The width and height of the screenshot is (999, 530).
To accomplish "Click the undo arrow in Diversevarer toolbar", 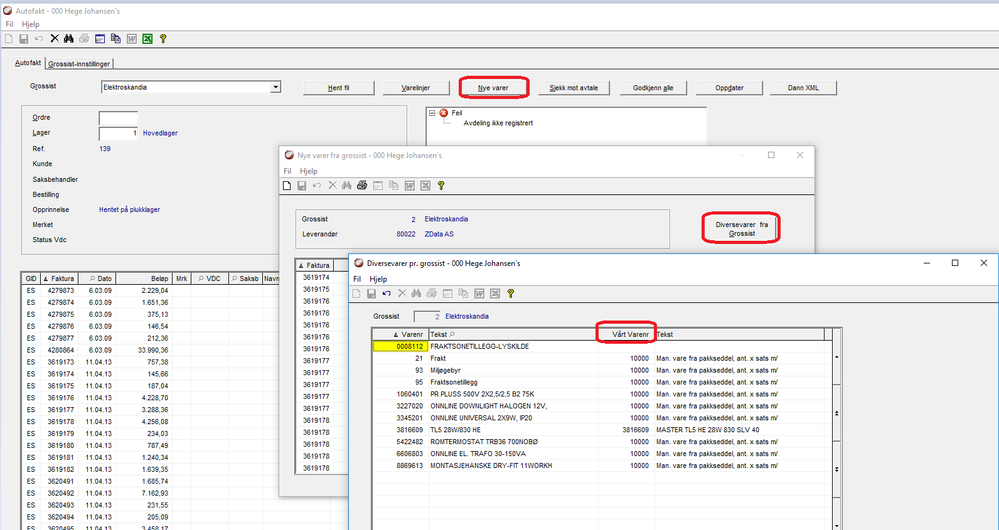I will (x=387, y=293).
